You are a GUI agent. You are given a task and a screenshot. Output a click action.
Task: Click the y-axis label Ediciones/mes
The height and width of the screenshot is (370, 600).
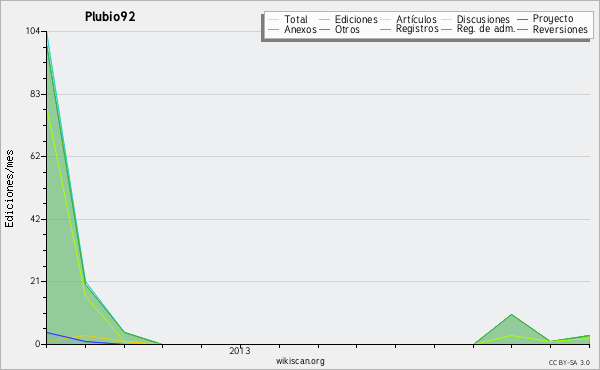point(9,189)
